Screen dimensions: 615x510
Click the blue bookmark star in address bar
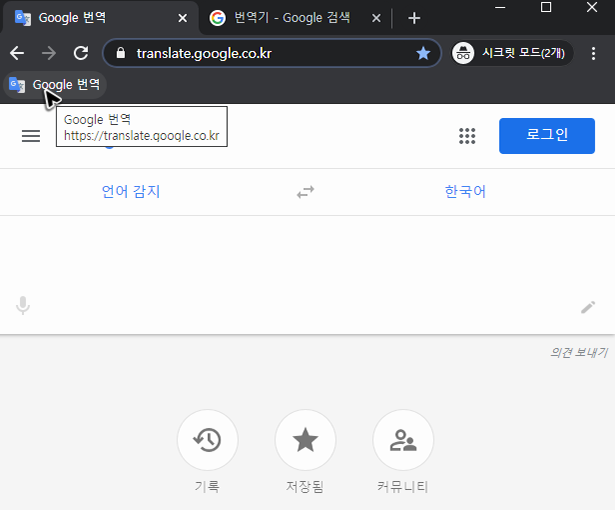pyautogui.click(x=423, y=53)
